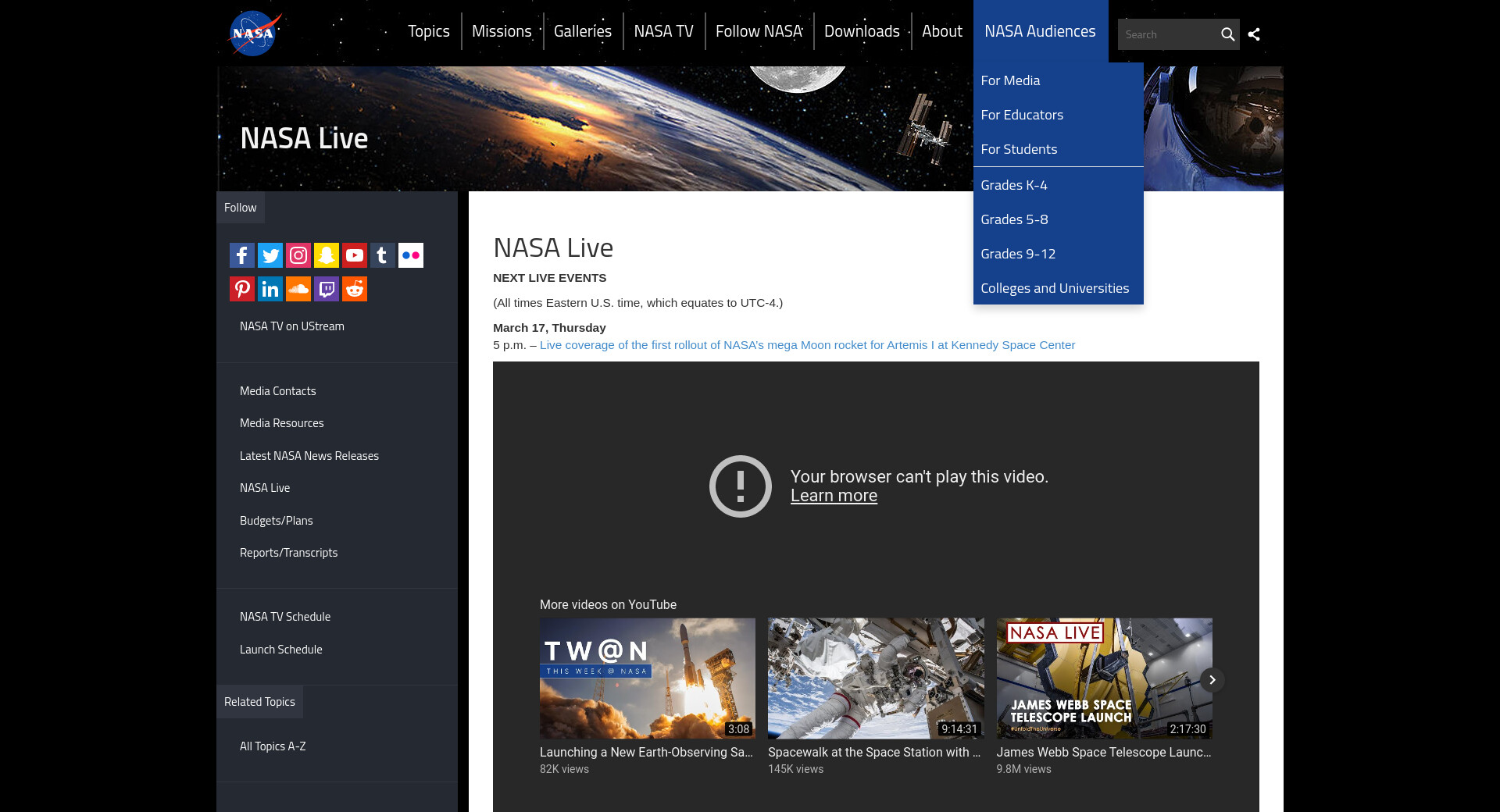Open James Webb Space Telescope Launch thumbnail
1500x812 pixels.
click(x=1104, y=678)
